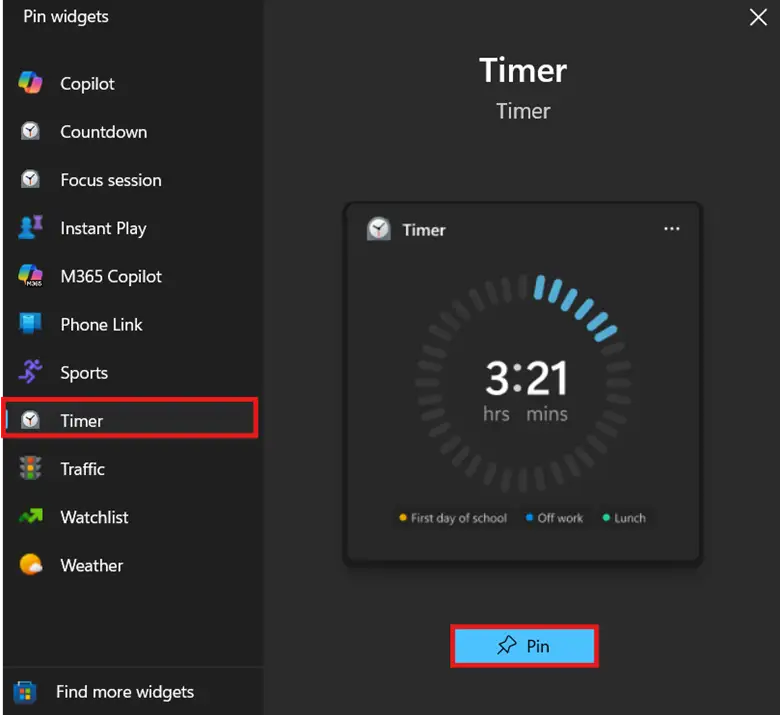Click the First day of school preset

coord(453,518)
